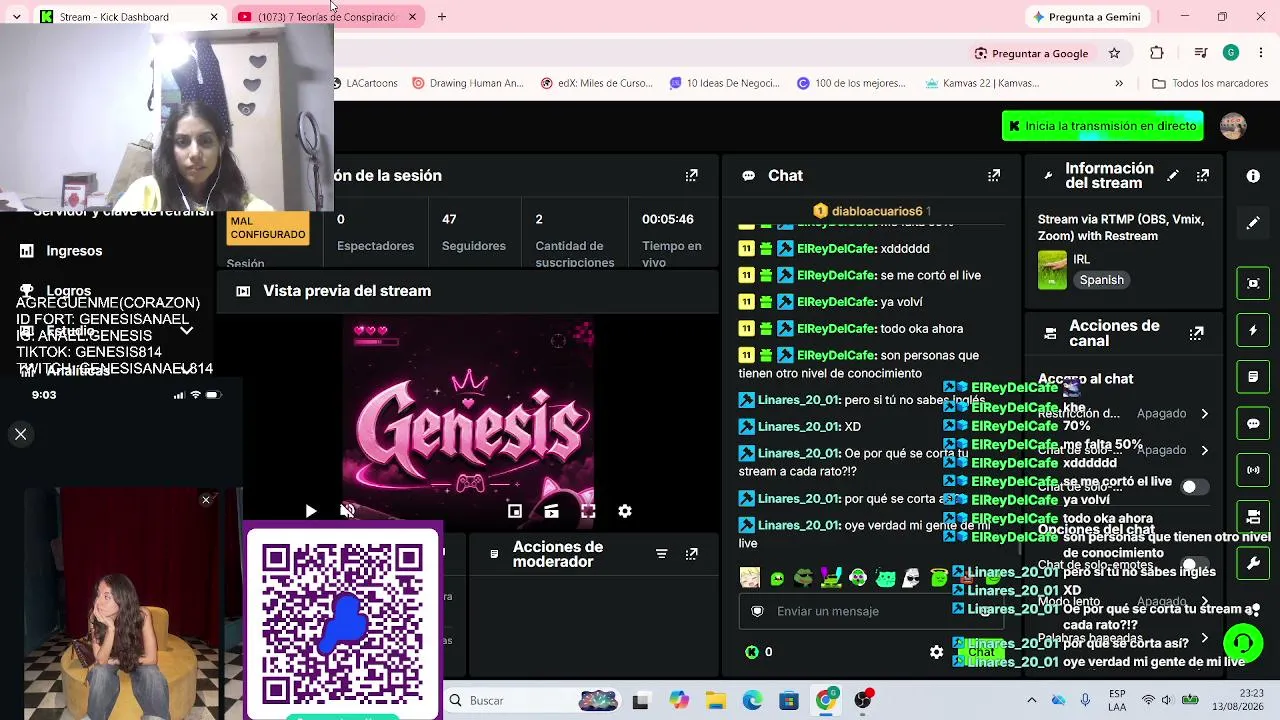
Task: Show hidden system tray icons
Action: (1032, 700)
